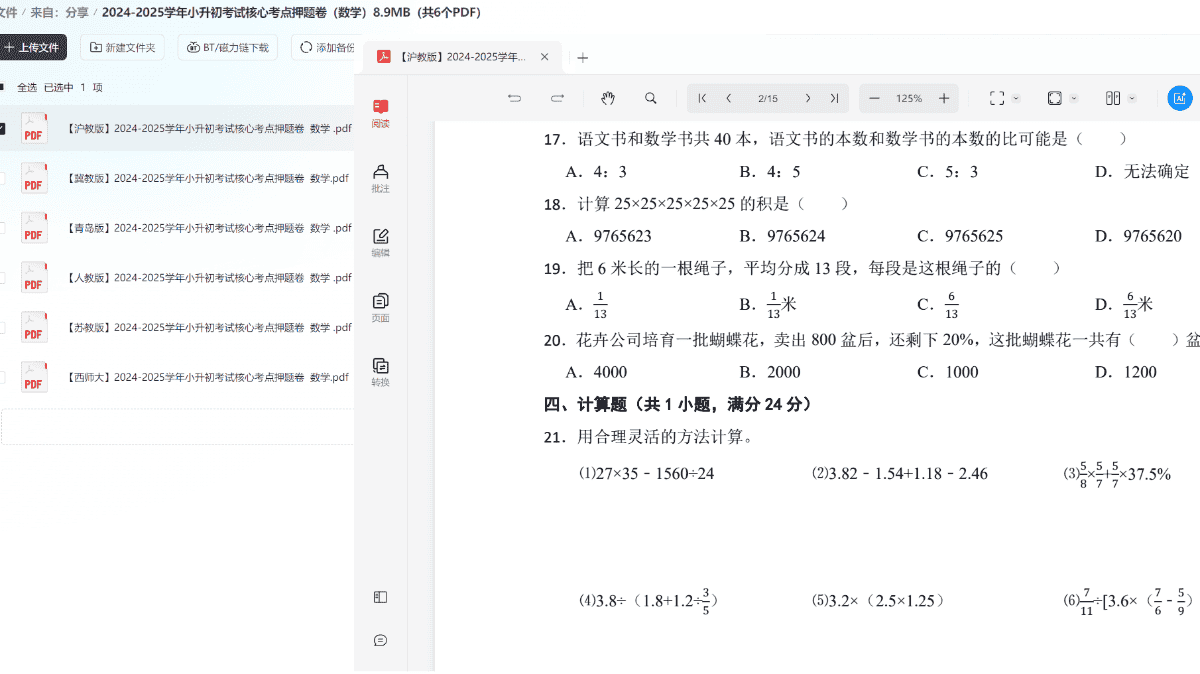The image size is (1200, 674).
Task: Jump to the last page
Action: pos(833,98)
